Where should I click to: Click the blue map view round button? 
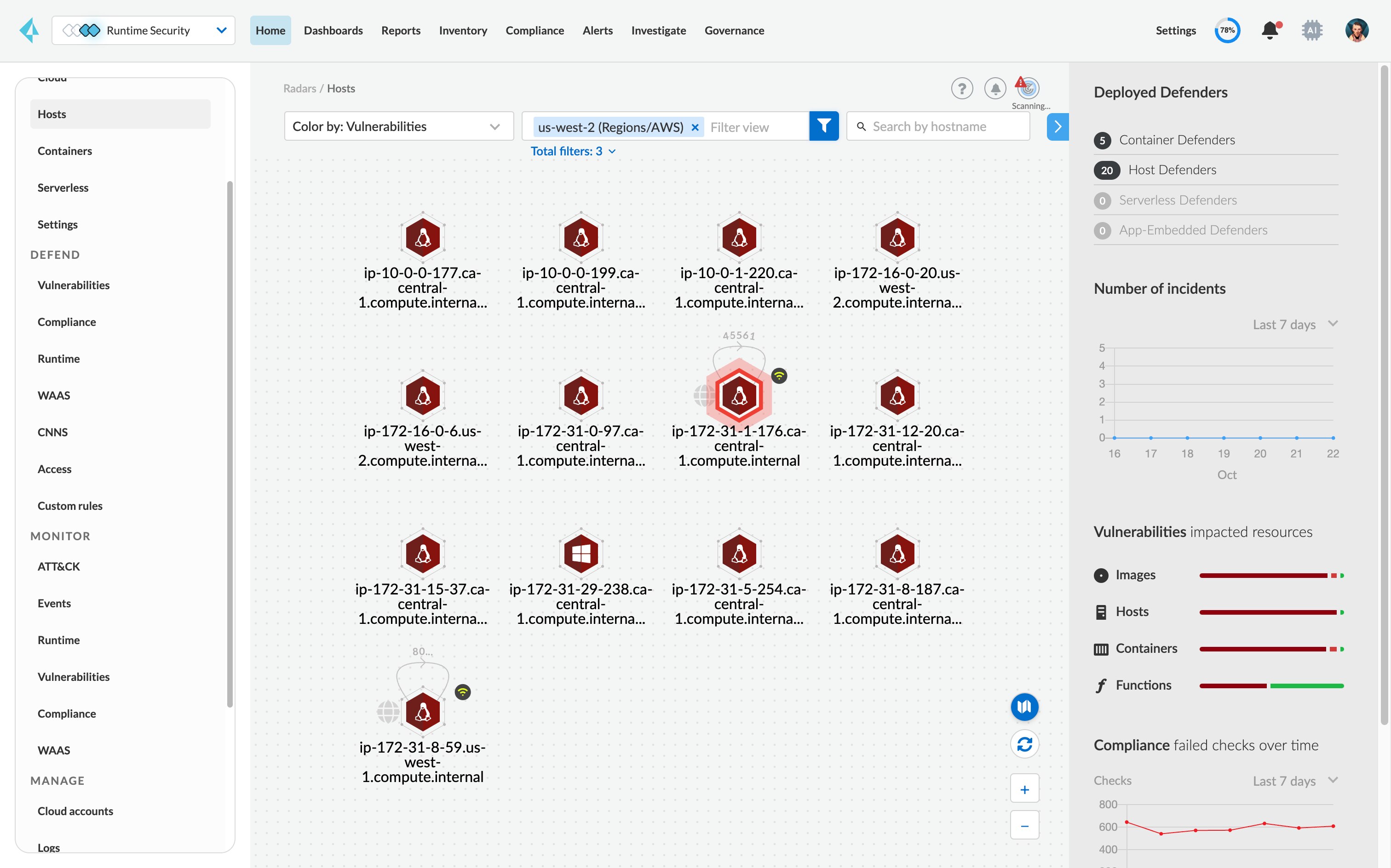[1024, 707]
